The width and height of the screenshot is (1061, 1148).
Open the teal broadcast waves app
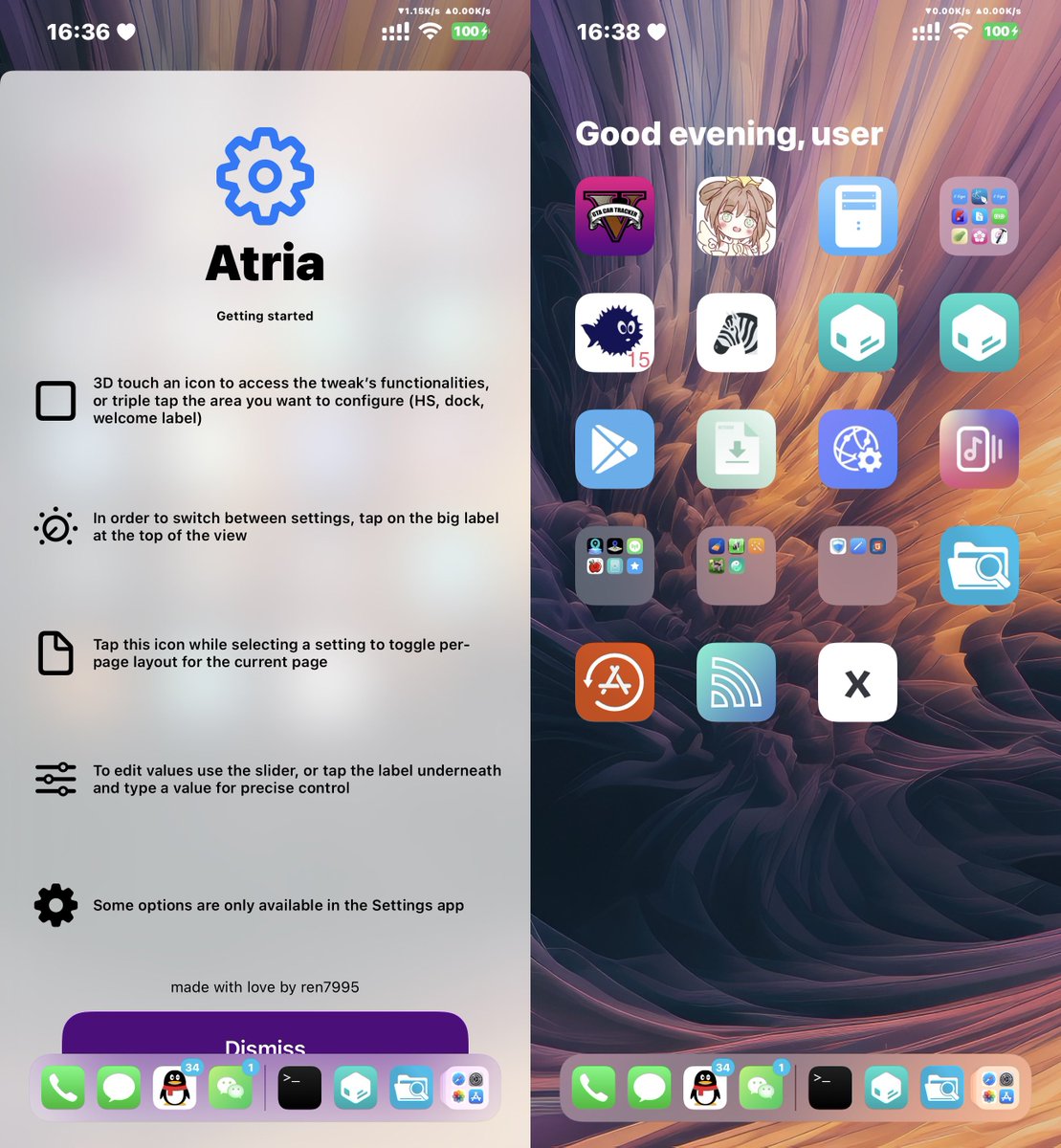pos(736,682)
